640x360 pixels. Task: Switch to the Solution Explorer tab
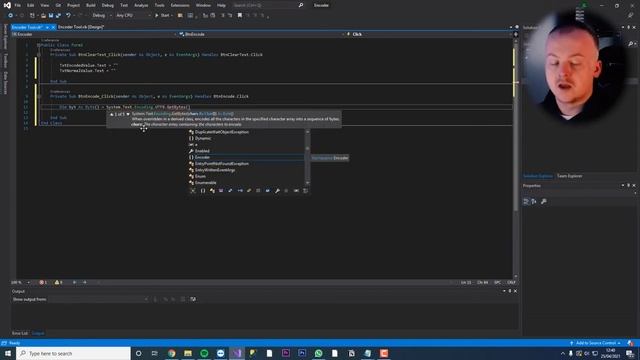pos(538,176)
